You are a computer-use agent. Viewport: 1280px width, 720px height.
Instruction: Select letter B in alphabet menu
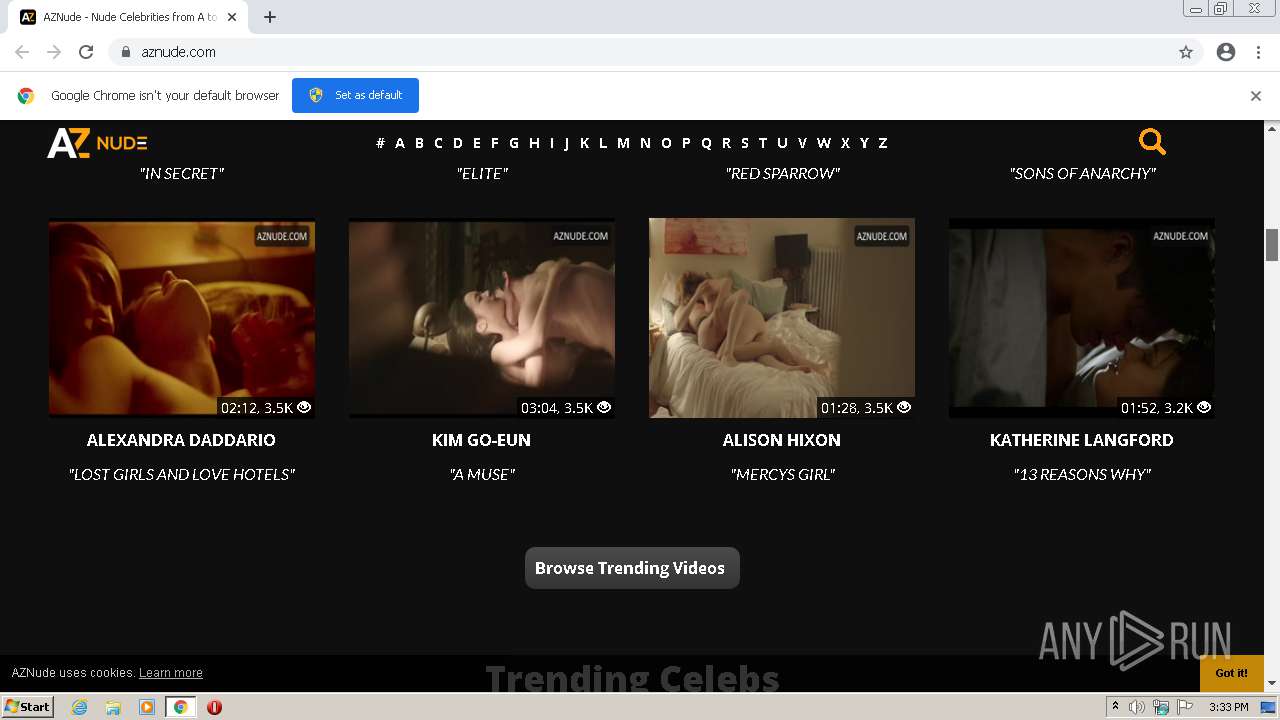click(x=419, y=143)
